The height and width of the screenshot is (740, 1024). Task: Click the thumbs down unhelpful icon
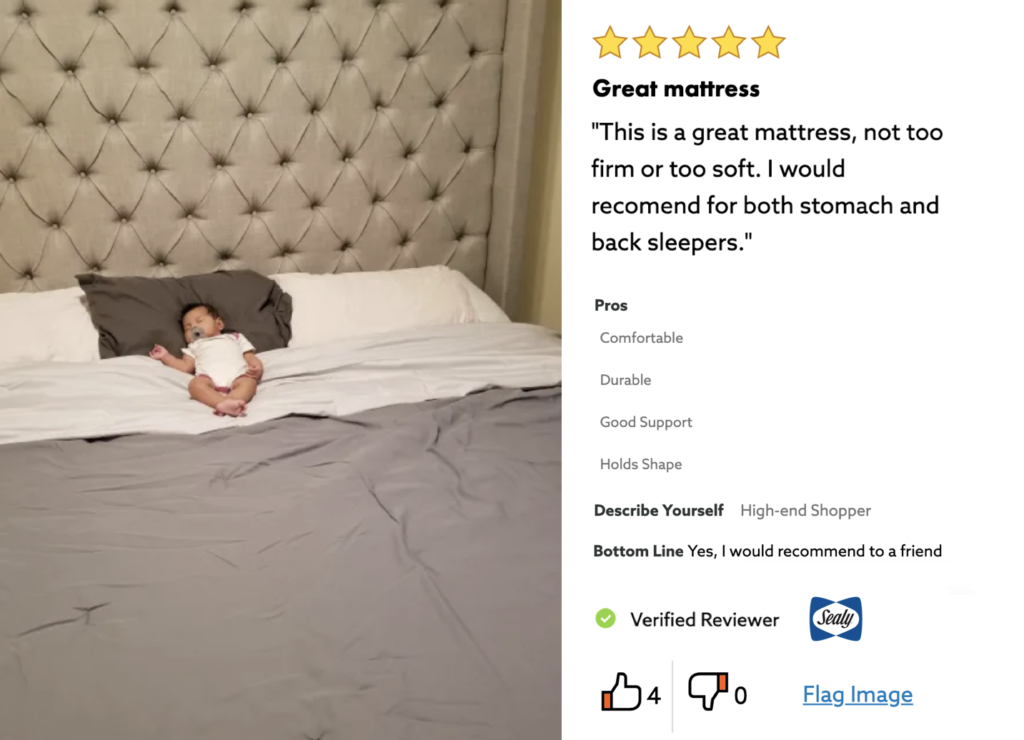pyautogui.click(x=708, y=692)
